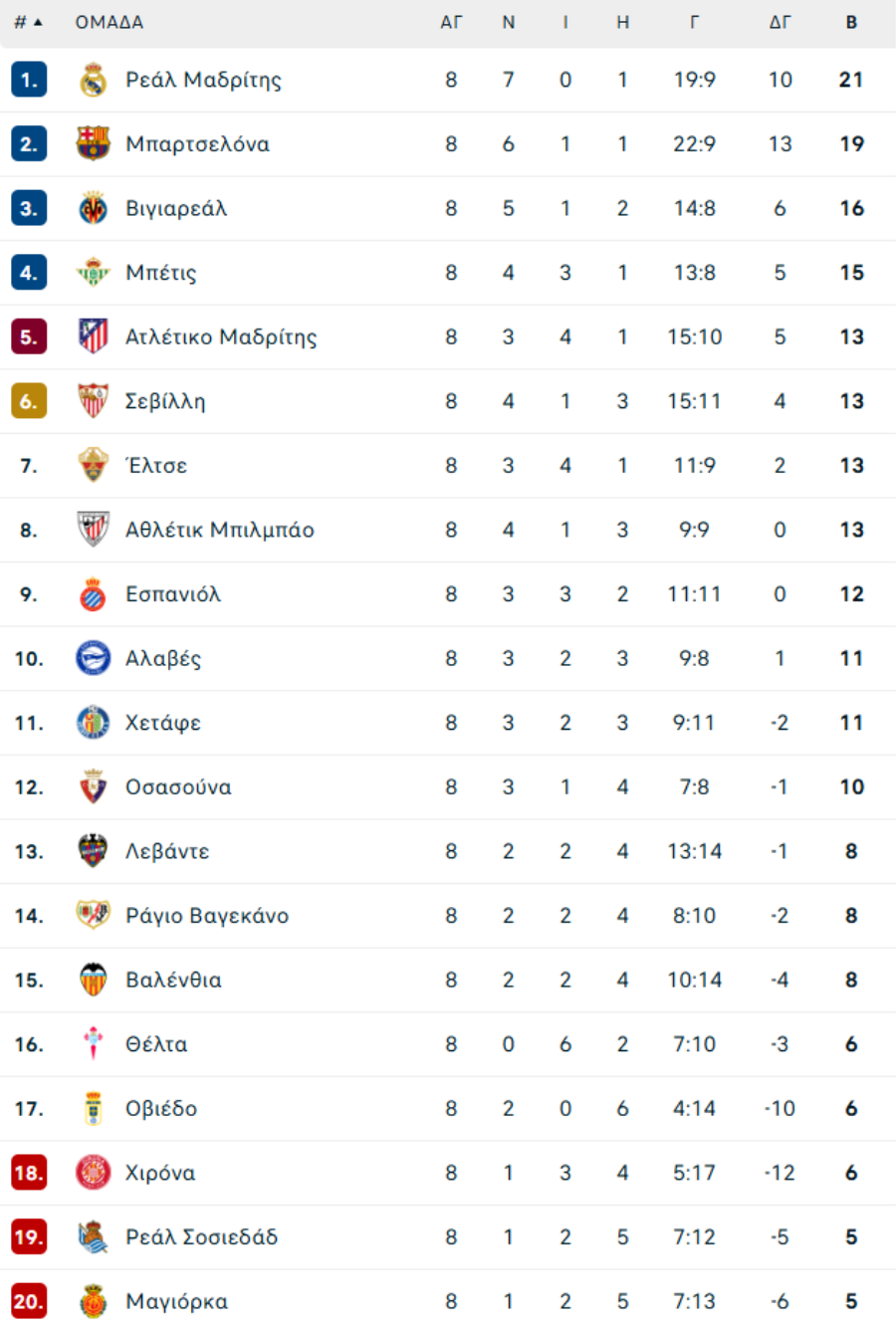The image size is (896, 1326).
Task: Click the Mallorca club crest
Action: coord(94,1301)
